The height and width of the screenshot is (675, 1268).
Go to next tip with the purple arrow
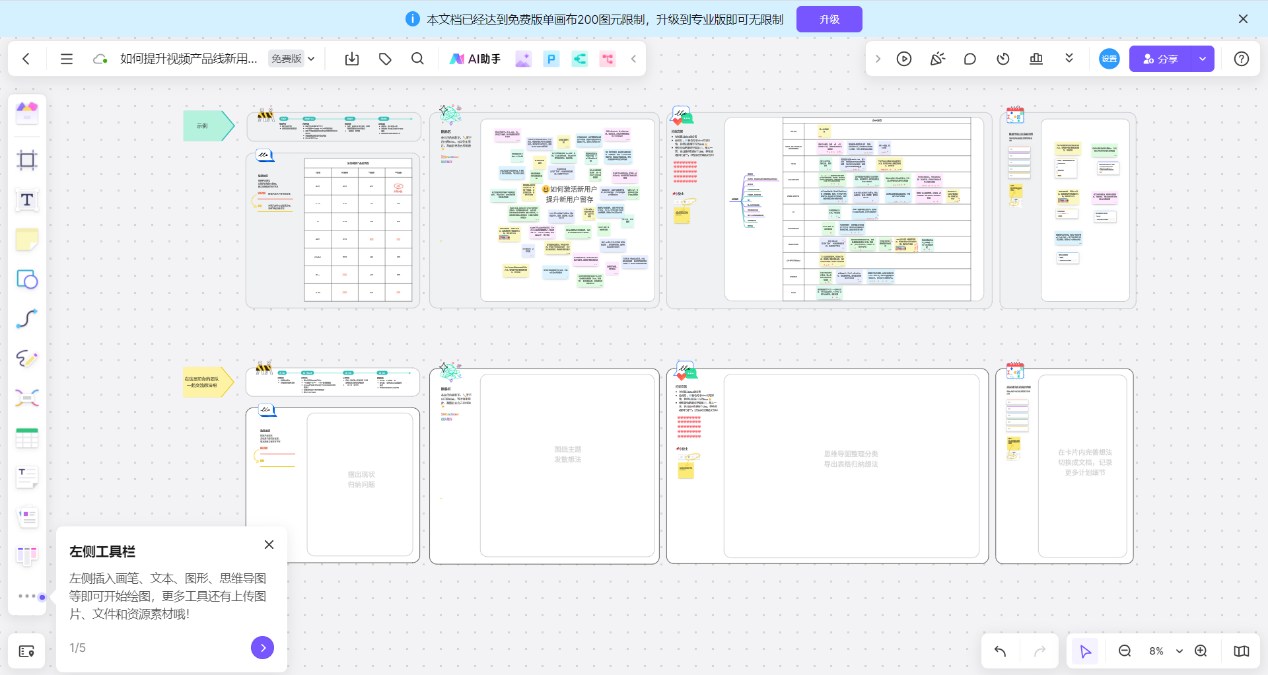(262, 647)
